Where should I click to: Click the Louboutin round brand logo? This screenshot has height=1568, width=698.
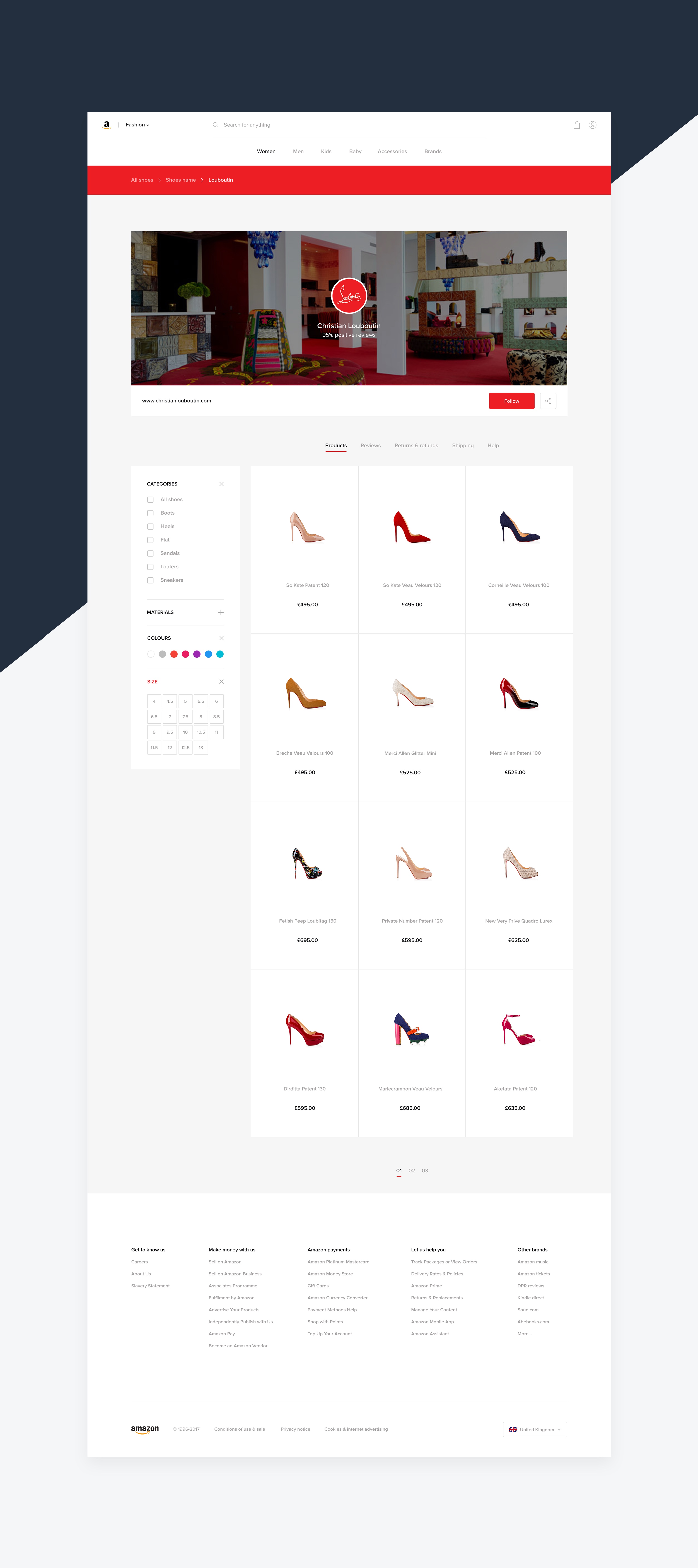click(349, 296)
